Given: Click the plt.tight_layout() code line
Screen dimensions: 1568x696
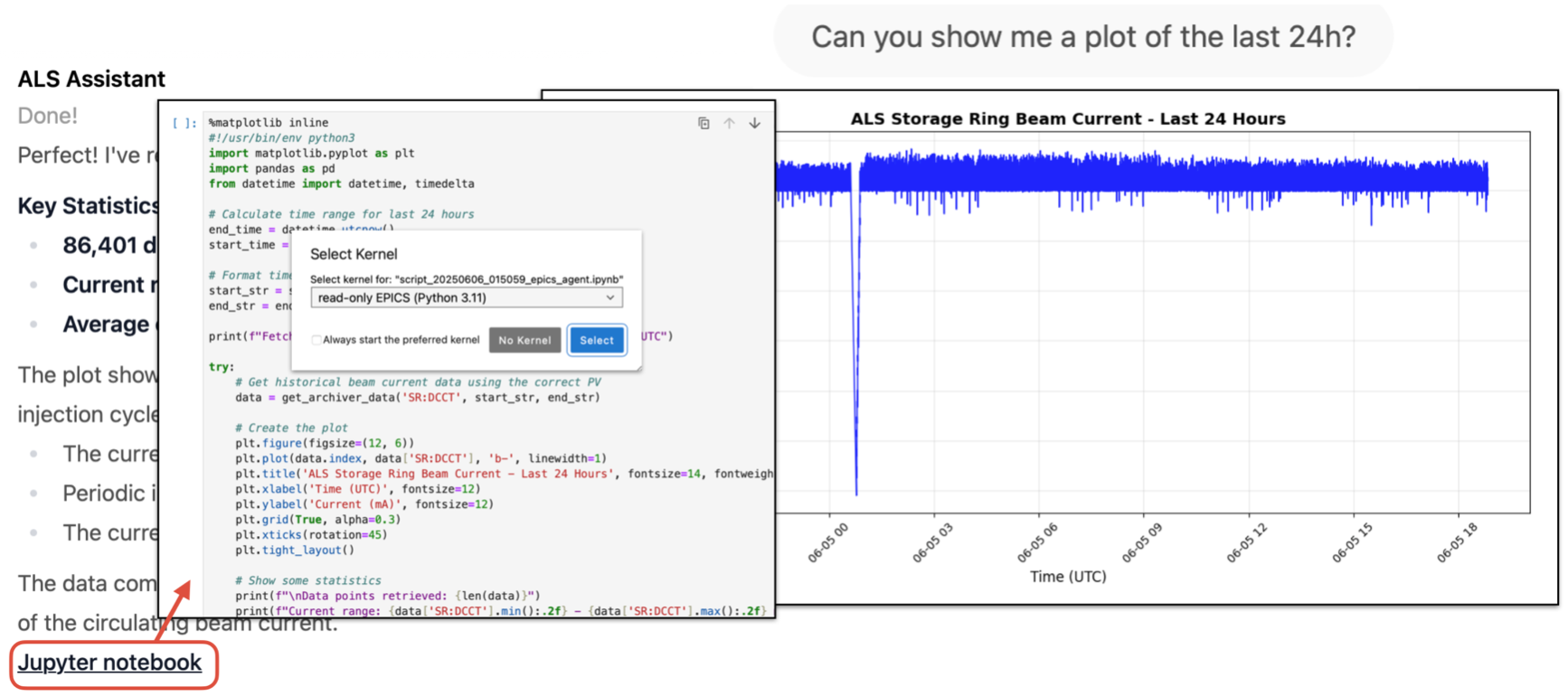Looking at the screenshot, I should click(295, 550).
